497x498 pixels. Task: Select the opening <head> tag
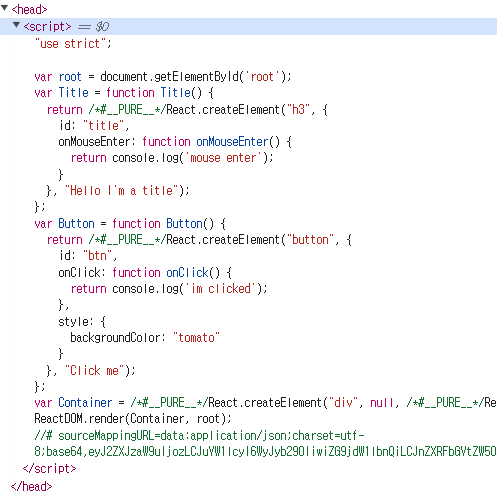pyautogui.click(x=29, y=10)
